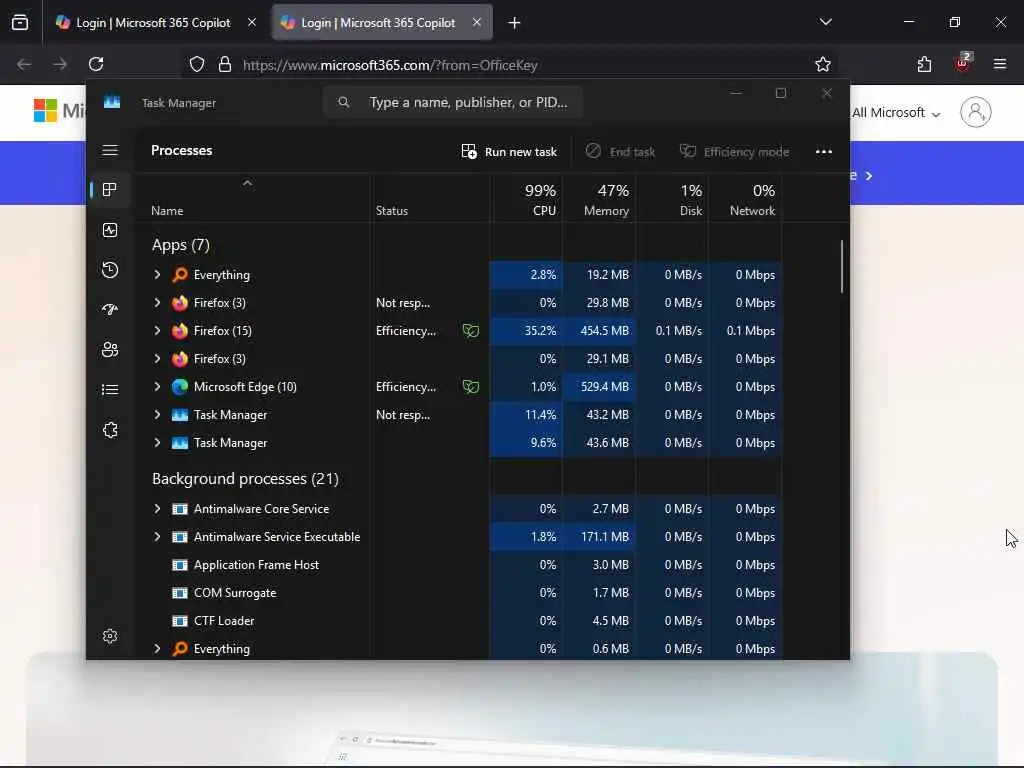Click the 454.5 MB memory cell

tap(599, 331)
